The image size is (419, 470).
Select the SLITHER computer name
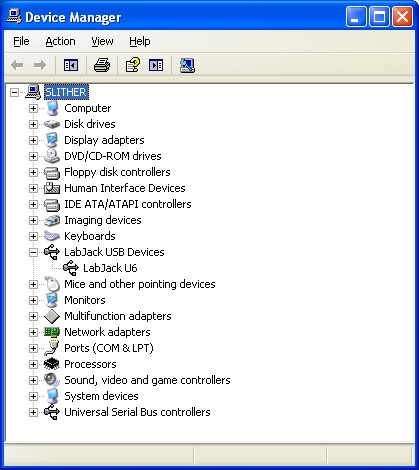coord(66,92)
